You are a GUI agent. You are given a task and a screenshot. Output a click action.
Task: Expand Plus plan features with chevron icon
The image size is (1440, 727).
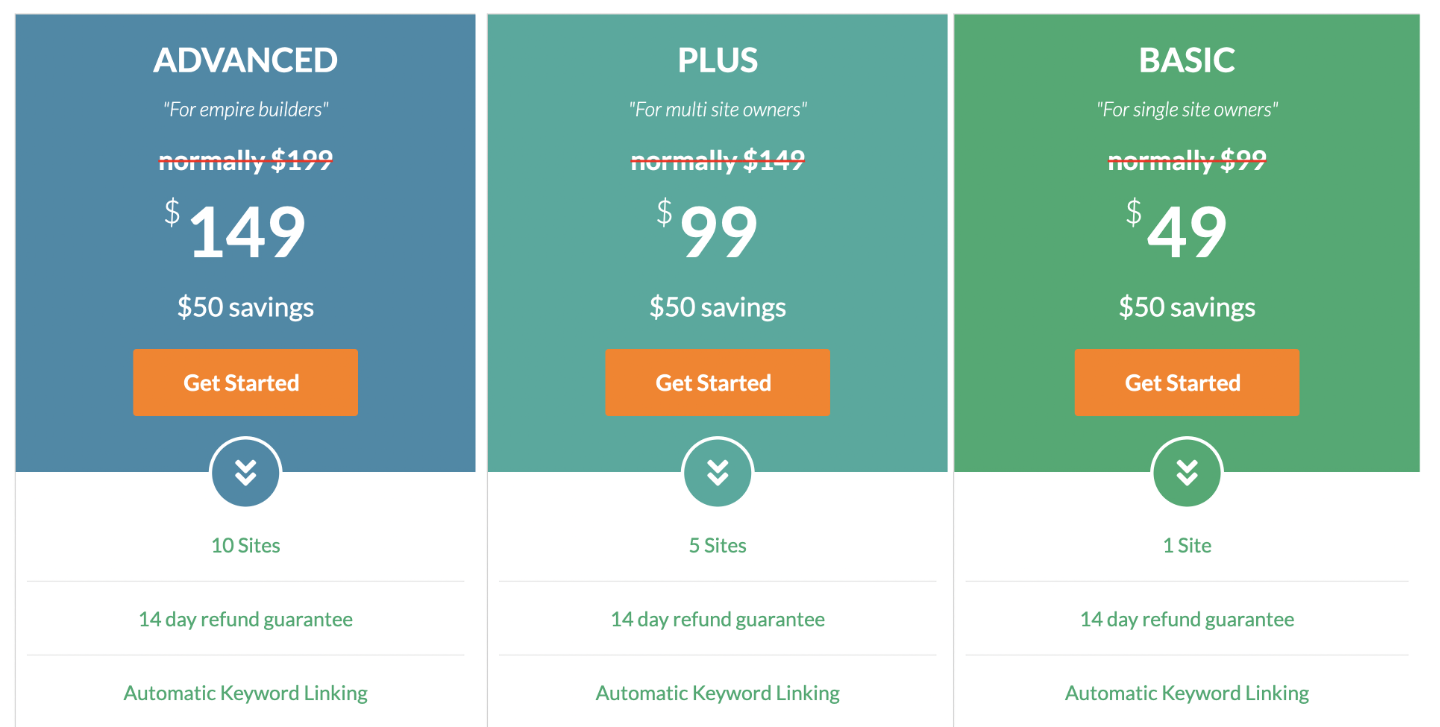717,472
